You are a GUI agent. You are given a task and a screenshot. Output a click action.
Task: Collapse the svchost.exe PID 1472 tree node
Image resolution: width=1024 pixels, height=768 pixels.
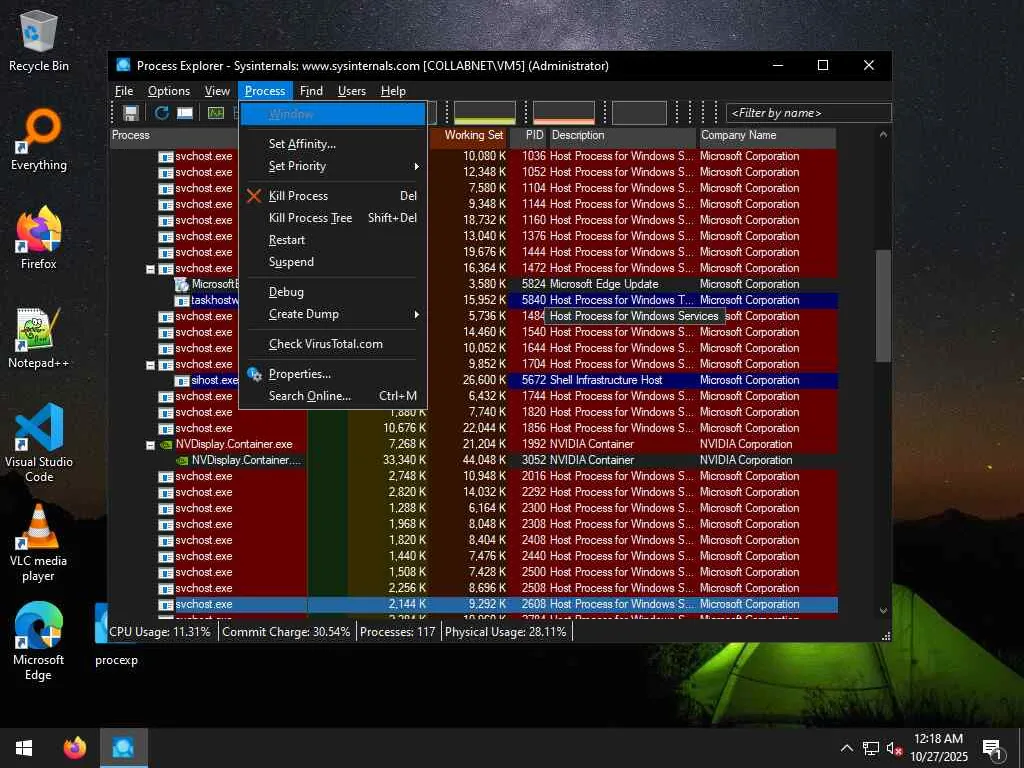click(150, 268)
